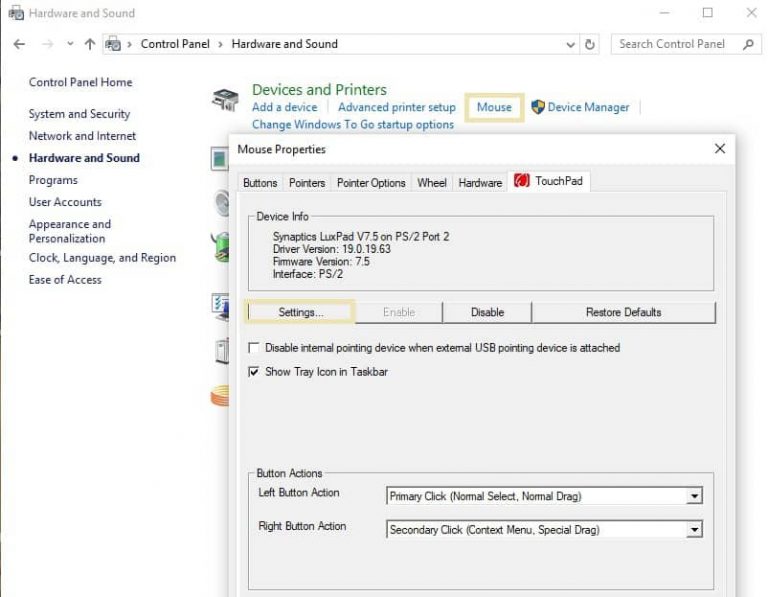Open User Accounts category
Image resolution: width=768 pixels, height=597 pixels.
[x=65, y=202]
